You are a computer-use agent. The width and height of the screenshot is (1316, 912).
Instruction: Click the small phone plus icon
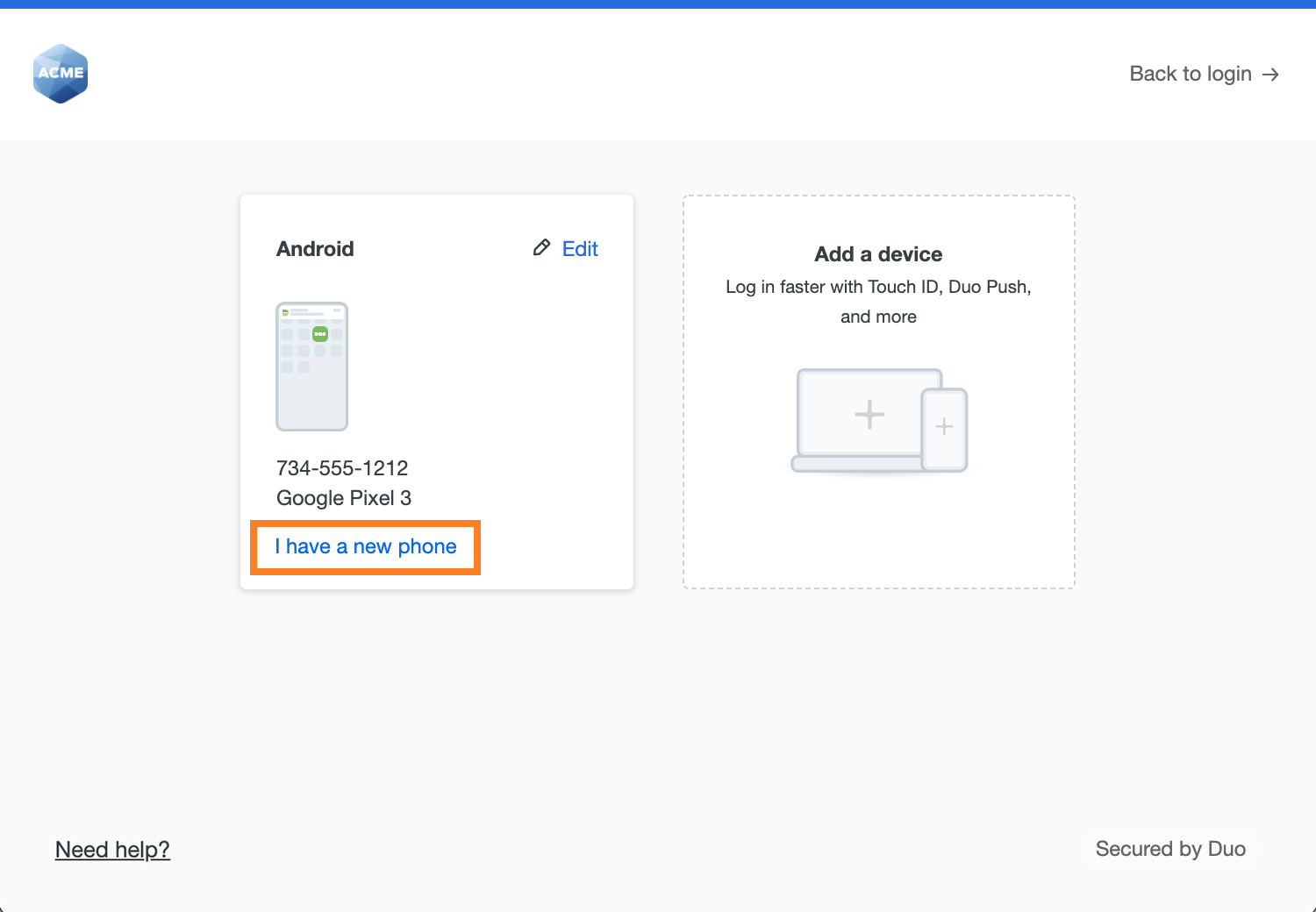(x=945, y=427)
